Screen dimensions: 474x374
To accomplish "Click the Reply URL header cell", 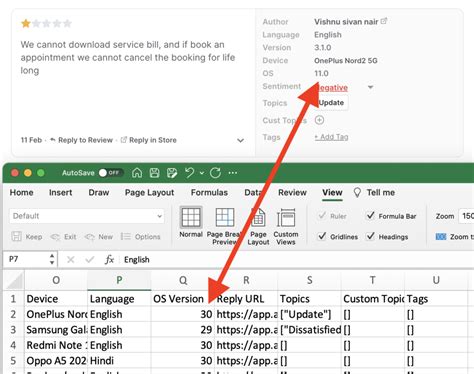I will click(246, 299).
